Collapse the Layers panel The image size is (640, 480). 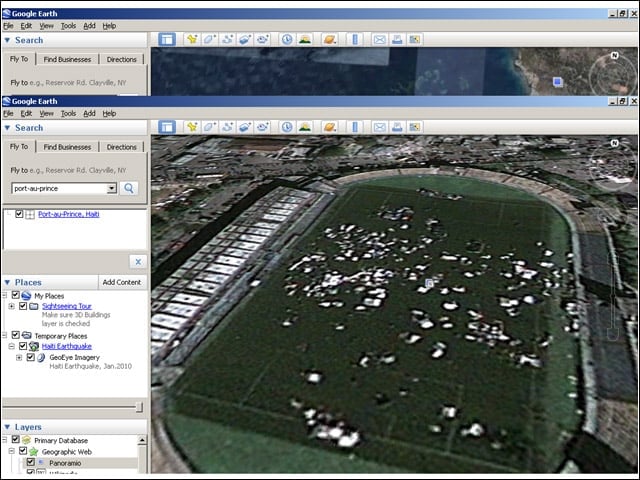(7, 427)
